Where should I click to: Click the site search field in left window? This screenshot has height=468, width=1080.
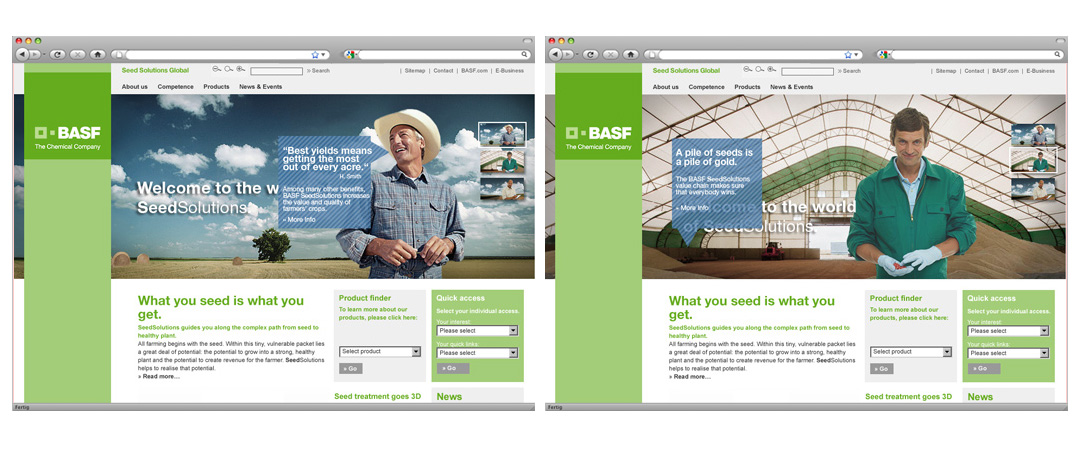click(276, 71)
